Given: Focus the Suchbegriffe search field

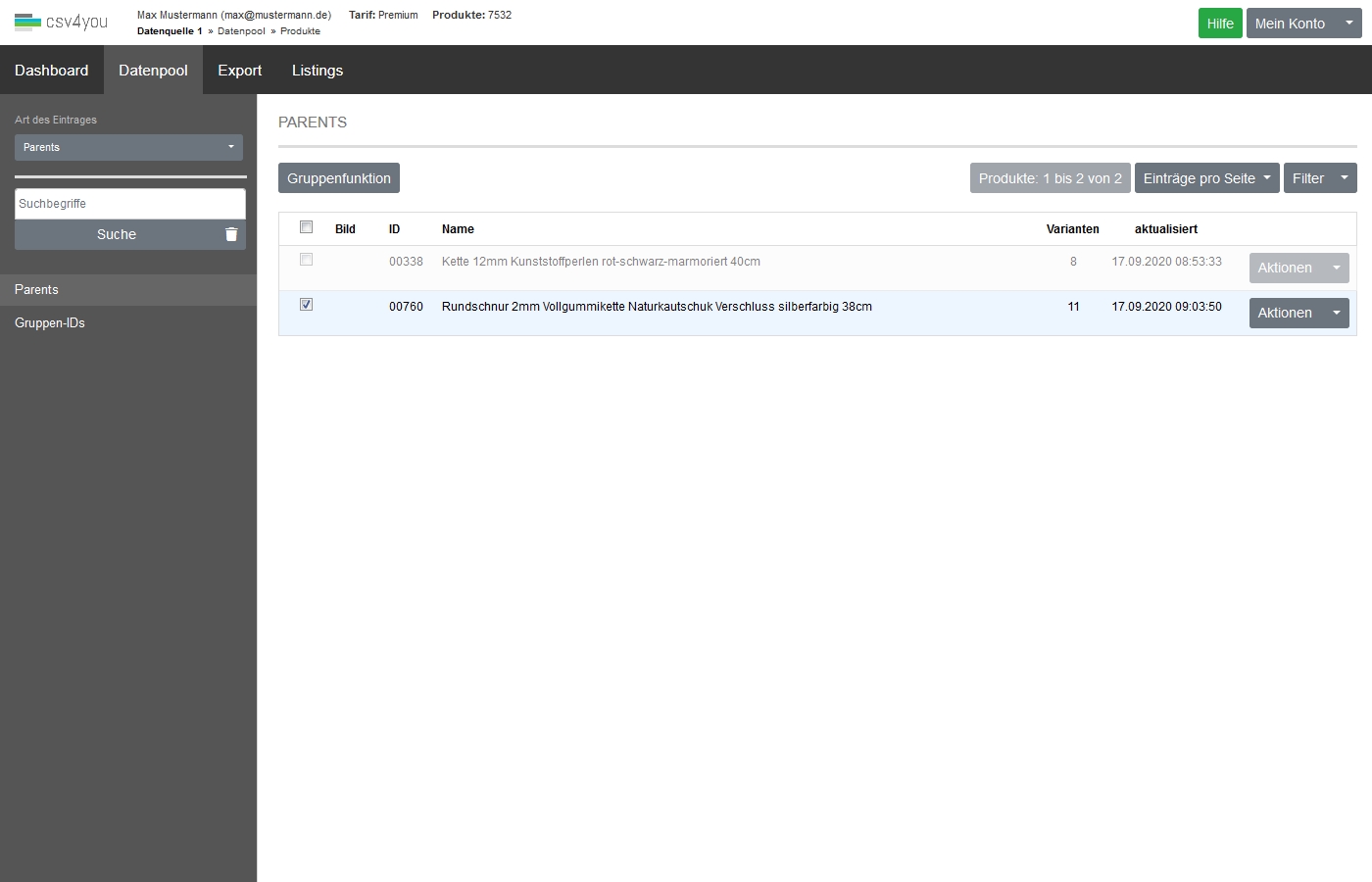Looking at the screenshot, I should click(x=129, y=204).
